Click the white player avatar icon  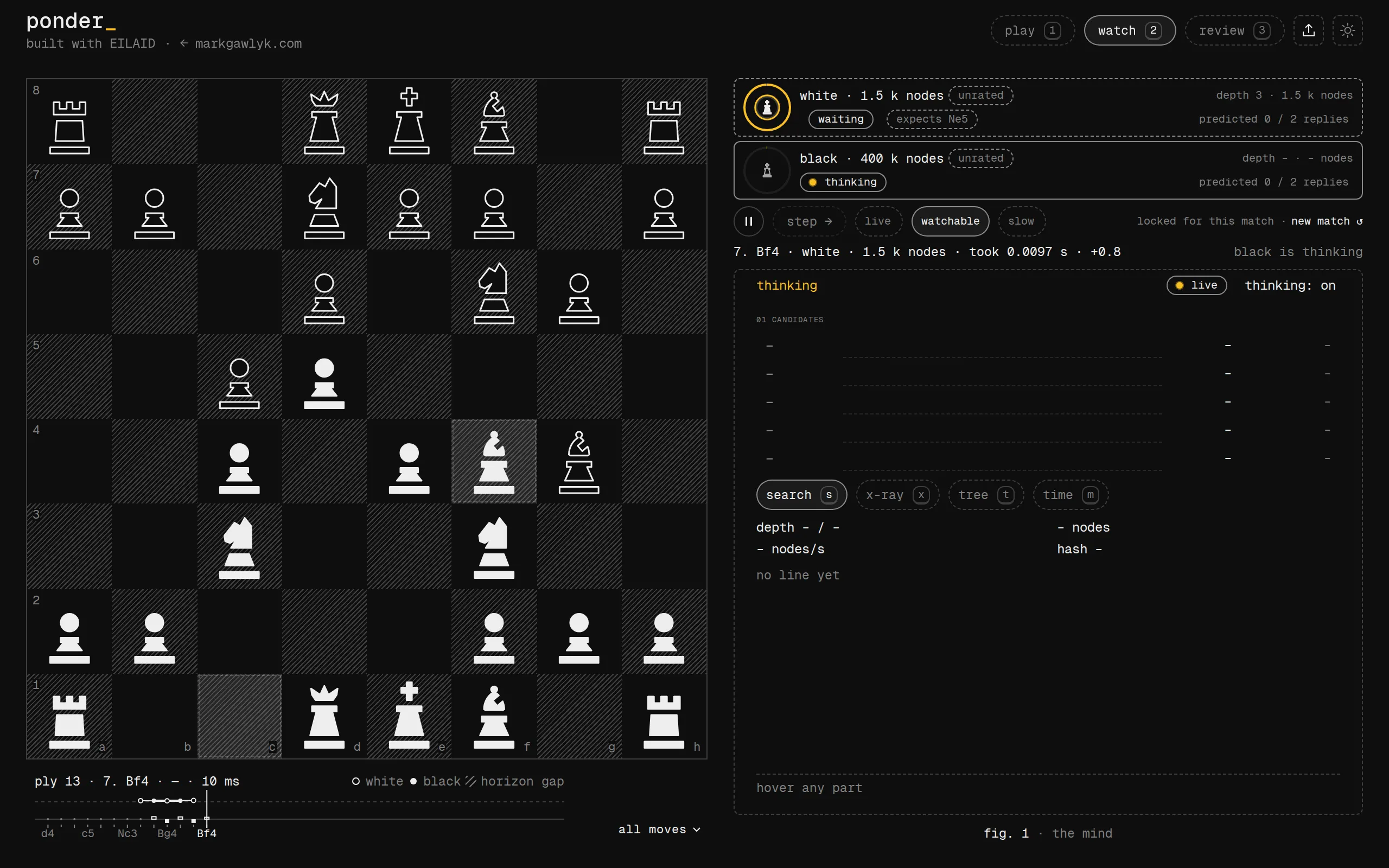[x=767, y=107]
